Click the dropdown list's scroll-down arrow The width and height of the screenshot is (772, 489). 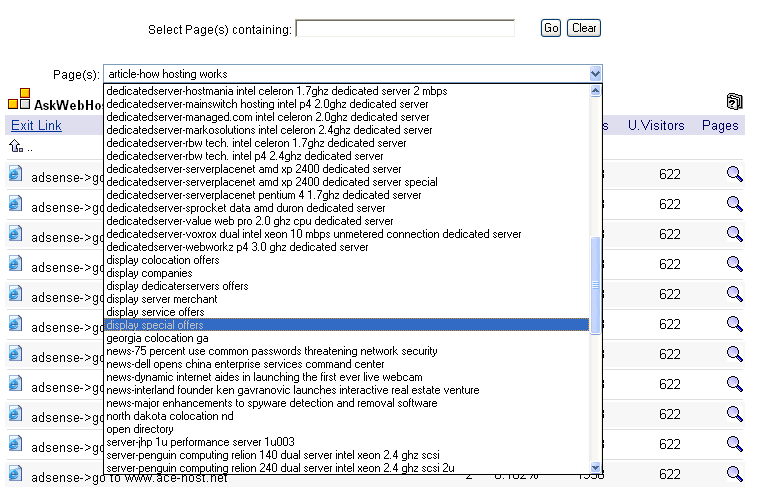(x=596, y=467)
